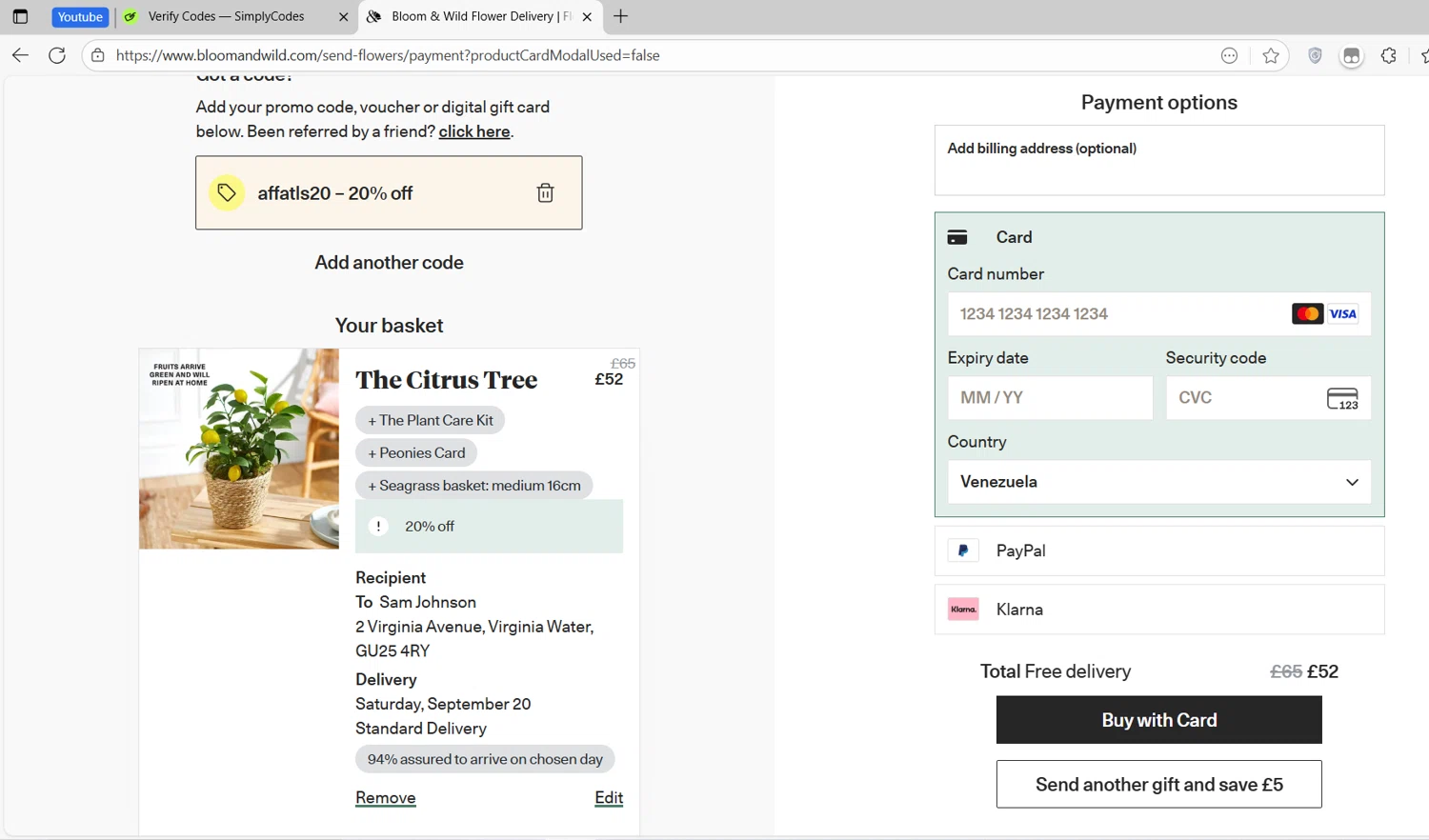Reload the page with the refresh icon
1429x840 pixels.
[x=57, y=56]
